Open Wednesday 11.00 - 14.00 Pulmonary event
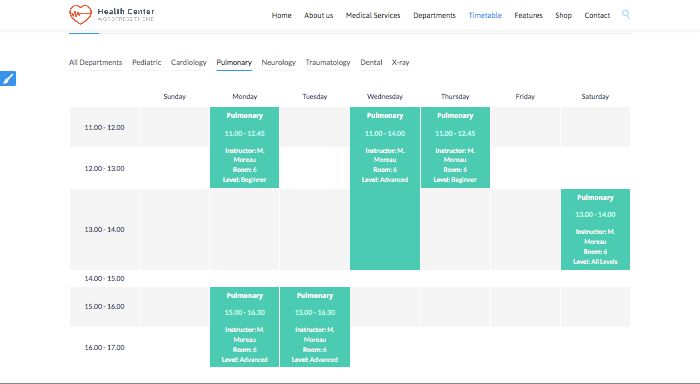Viewport: 700px width, 384px height. point(385,188)
